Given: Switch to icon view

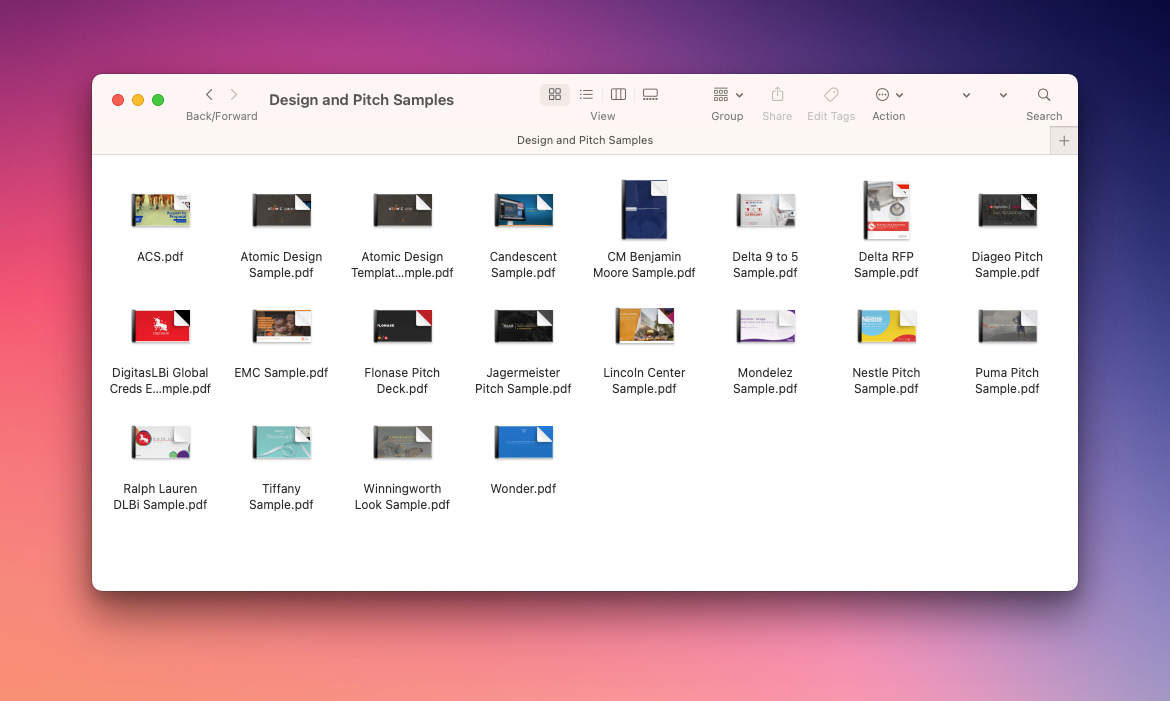Looking at the screenshot, I should (x=554, y=95).
